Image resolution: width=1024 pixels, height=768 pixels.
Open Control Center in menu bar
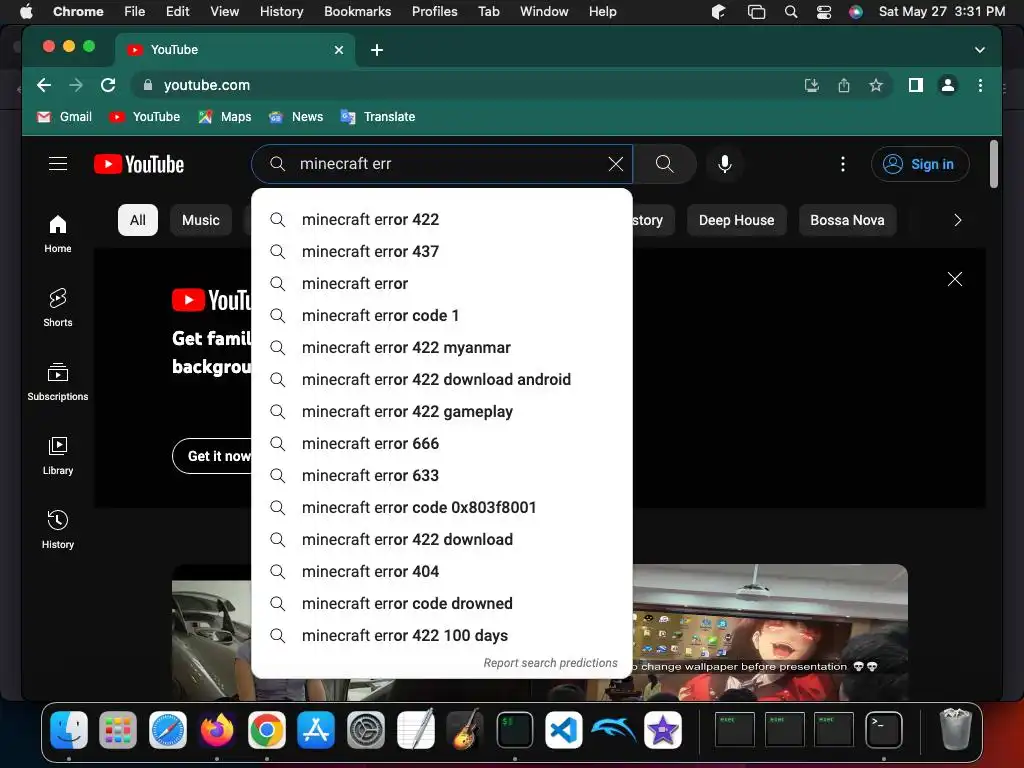click(x=824, y=12)
